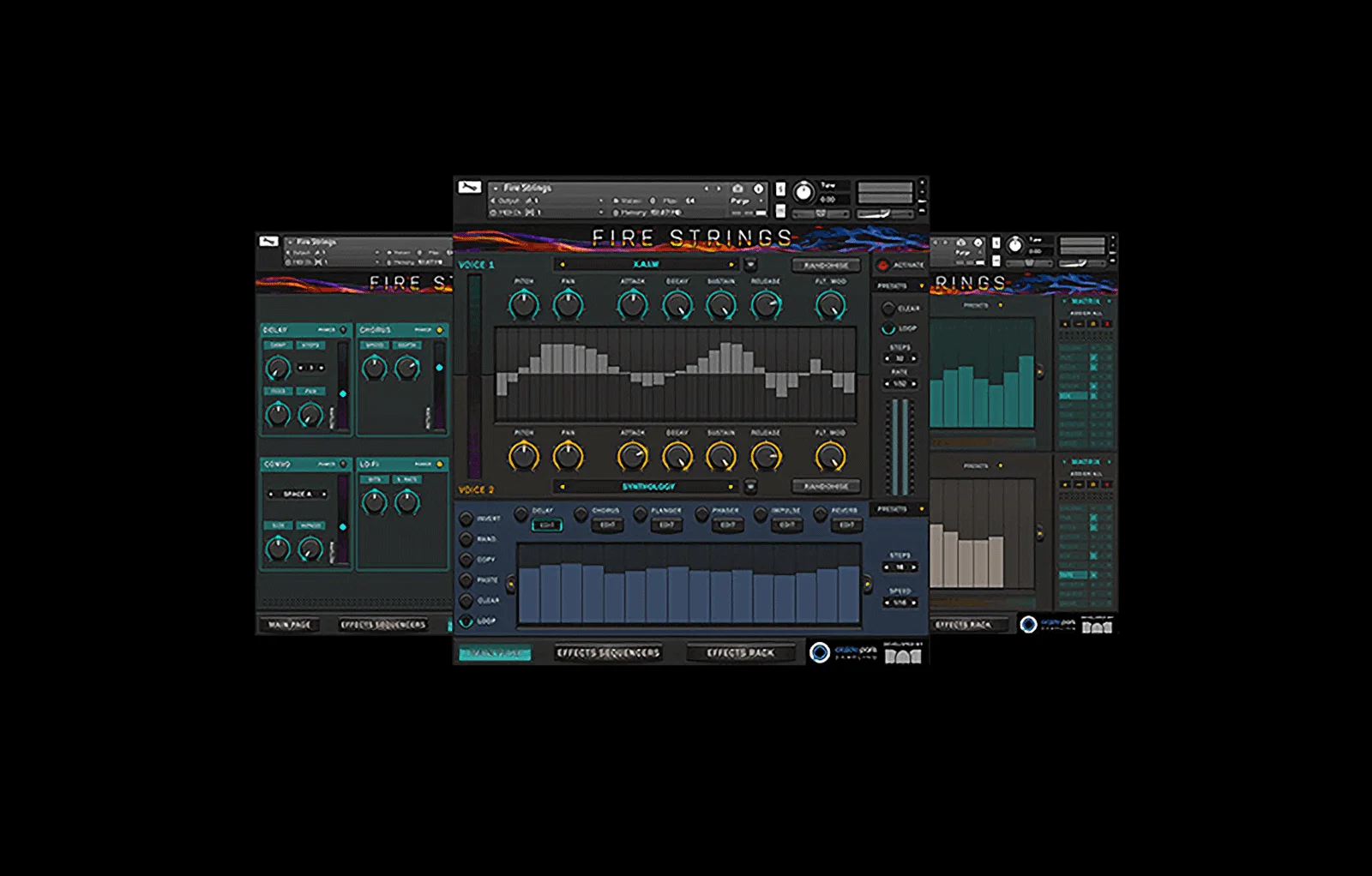
Task: Click Voice 1 Decay knob
Action: [x=677, y=304]
